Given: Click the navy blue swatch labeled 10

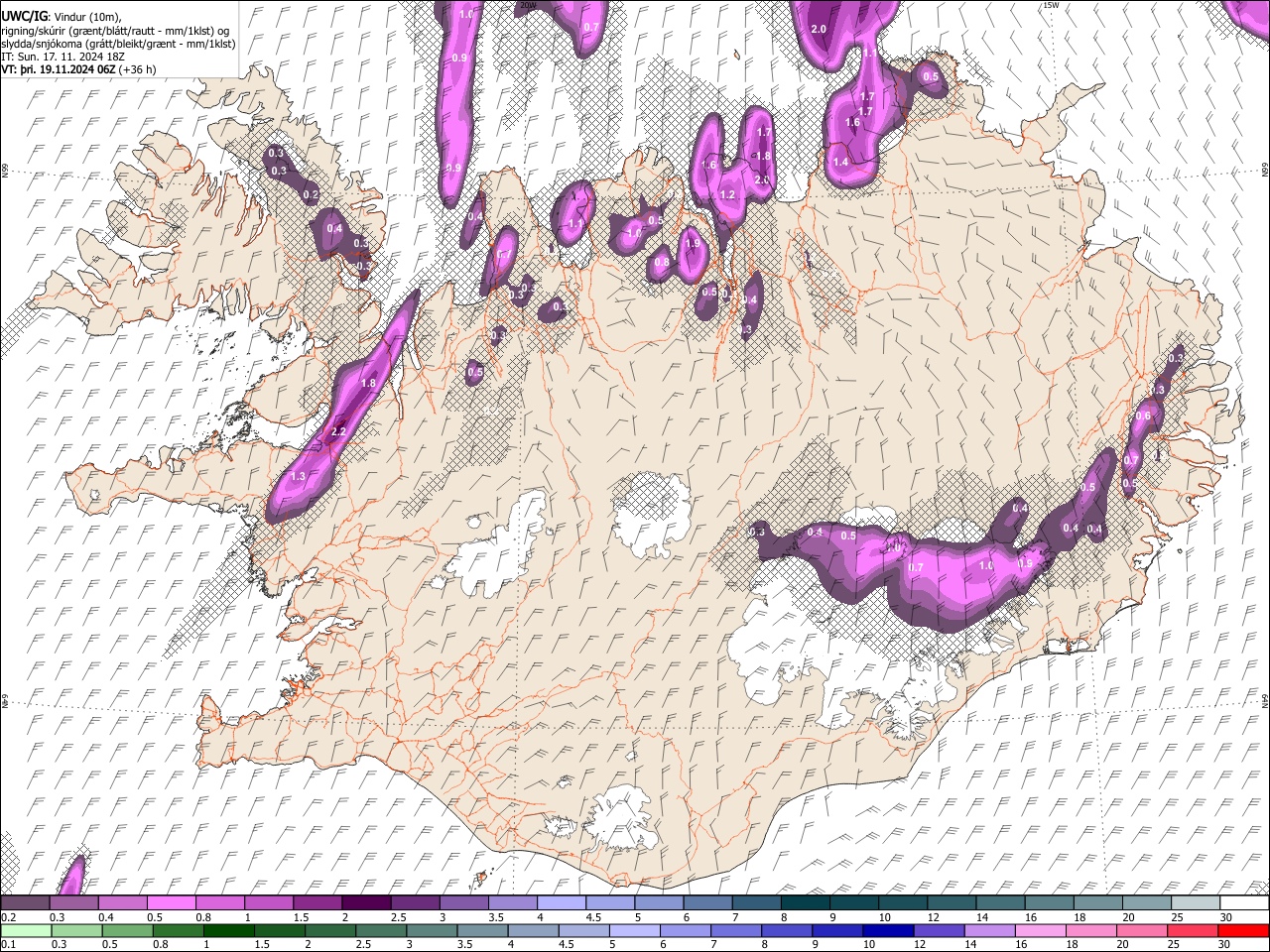Looking at the screenshot, I should 888,931.
